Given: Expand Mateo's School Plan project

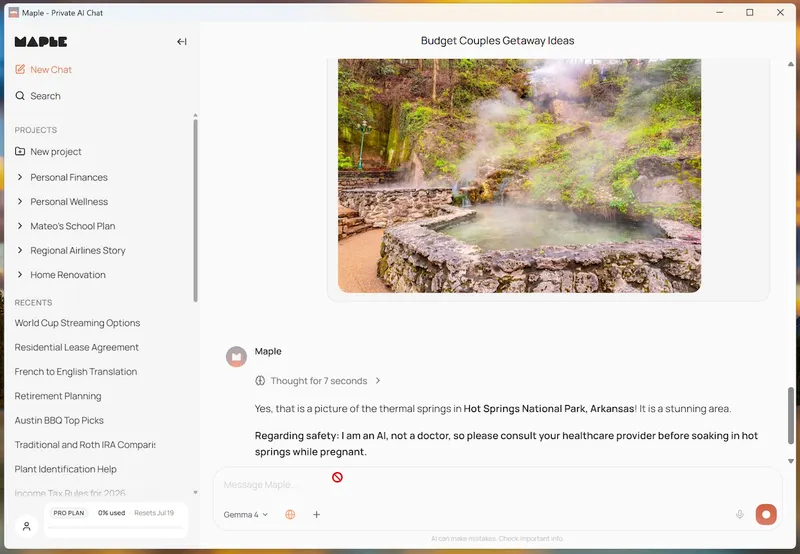Looking at the screenshot, I should [20, 226].
